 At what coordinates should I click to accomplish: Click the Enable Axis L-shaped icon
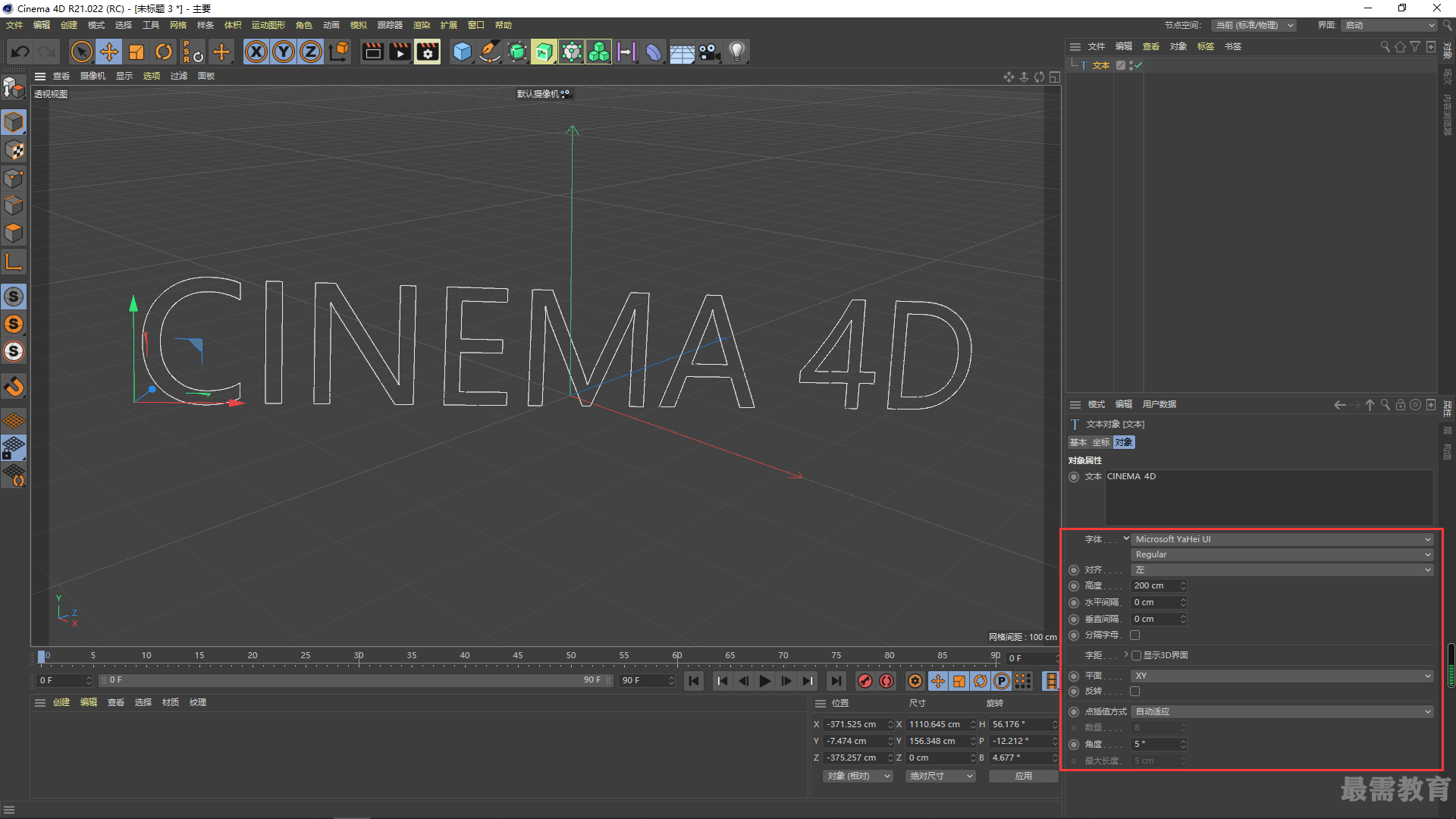click(x=14, y=262)
